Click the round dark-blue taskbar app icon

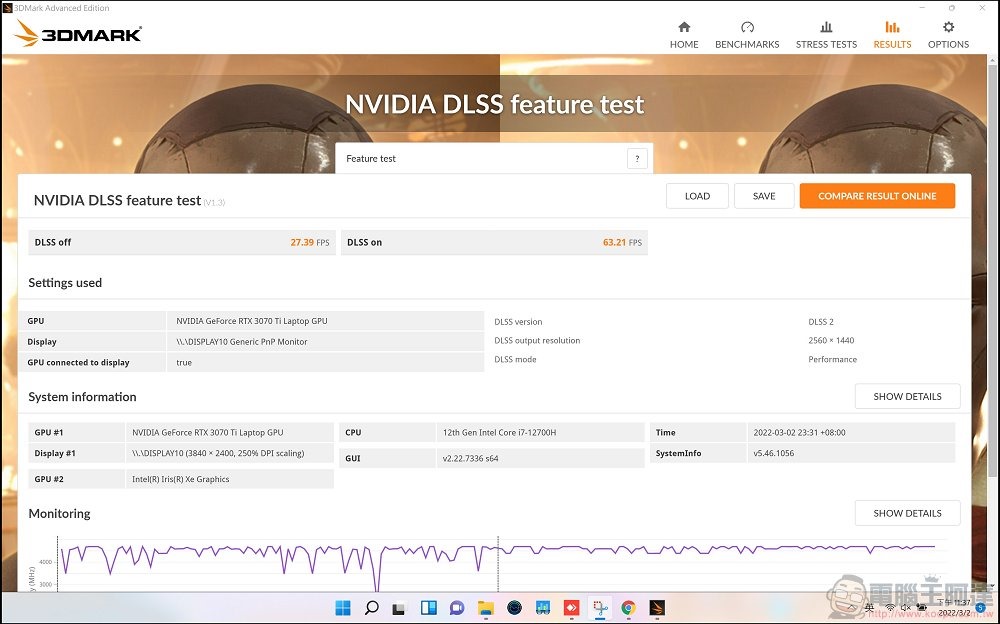(x=514, y=608)
